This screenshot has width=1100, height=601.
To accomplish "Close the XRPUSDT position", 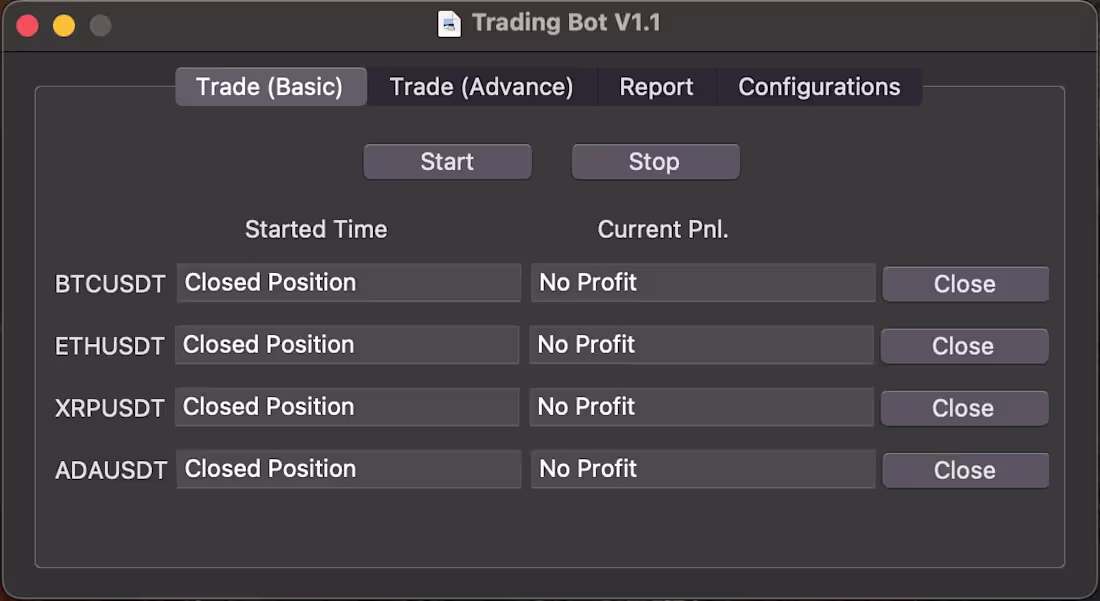I will [964, 408].
